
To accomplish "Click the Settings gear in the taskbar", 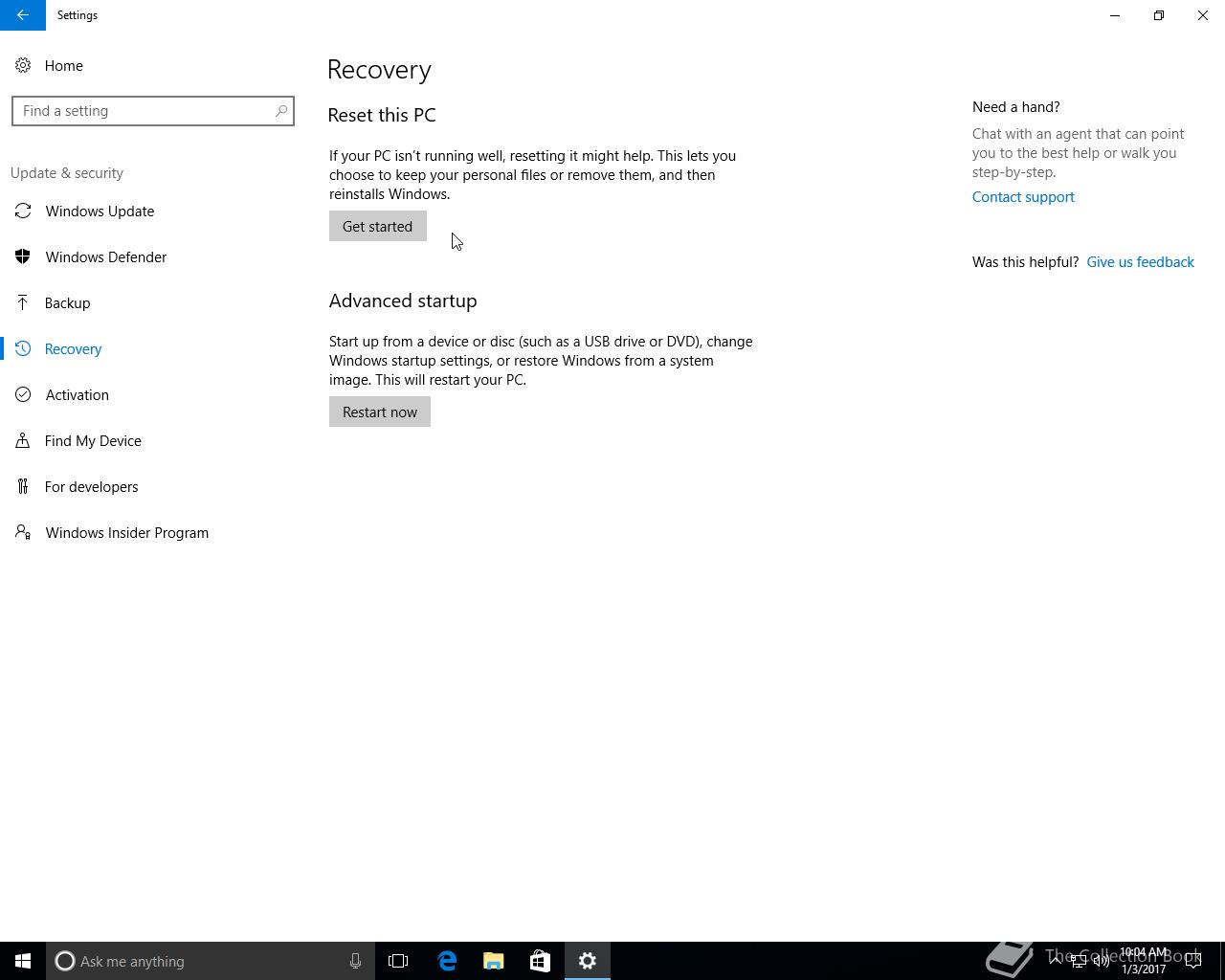I will (x=588, y=961).
